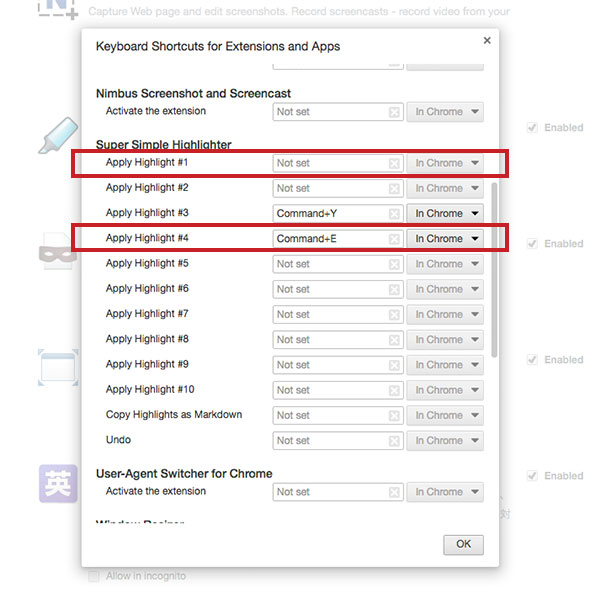The image size is (600, 598).
Task: Click the Super Simple Highlighter marker icon
Action: (58, 135)
